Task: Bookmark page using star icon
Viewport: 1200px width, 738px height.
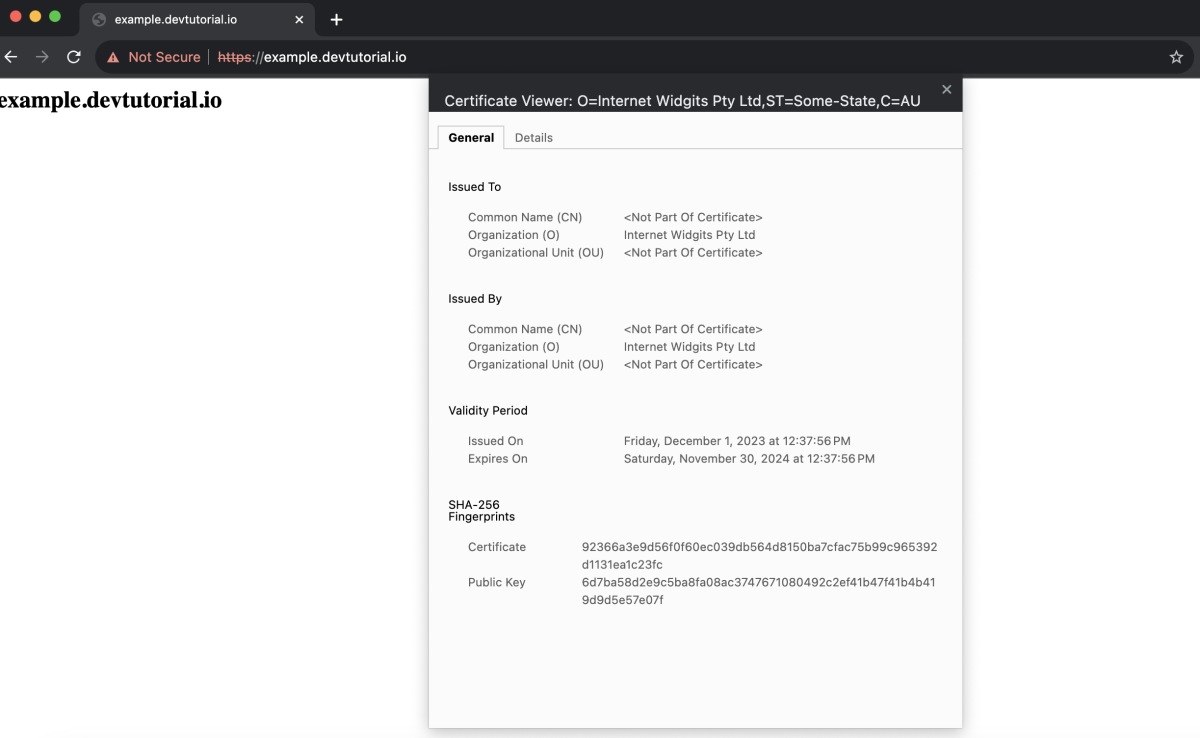Action: pyautogui.click(x=1176, y=57)
